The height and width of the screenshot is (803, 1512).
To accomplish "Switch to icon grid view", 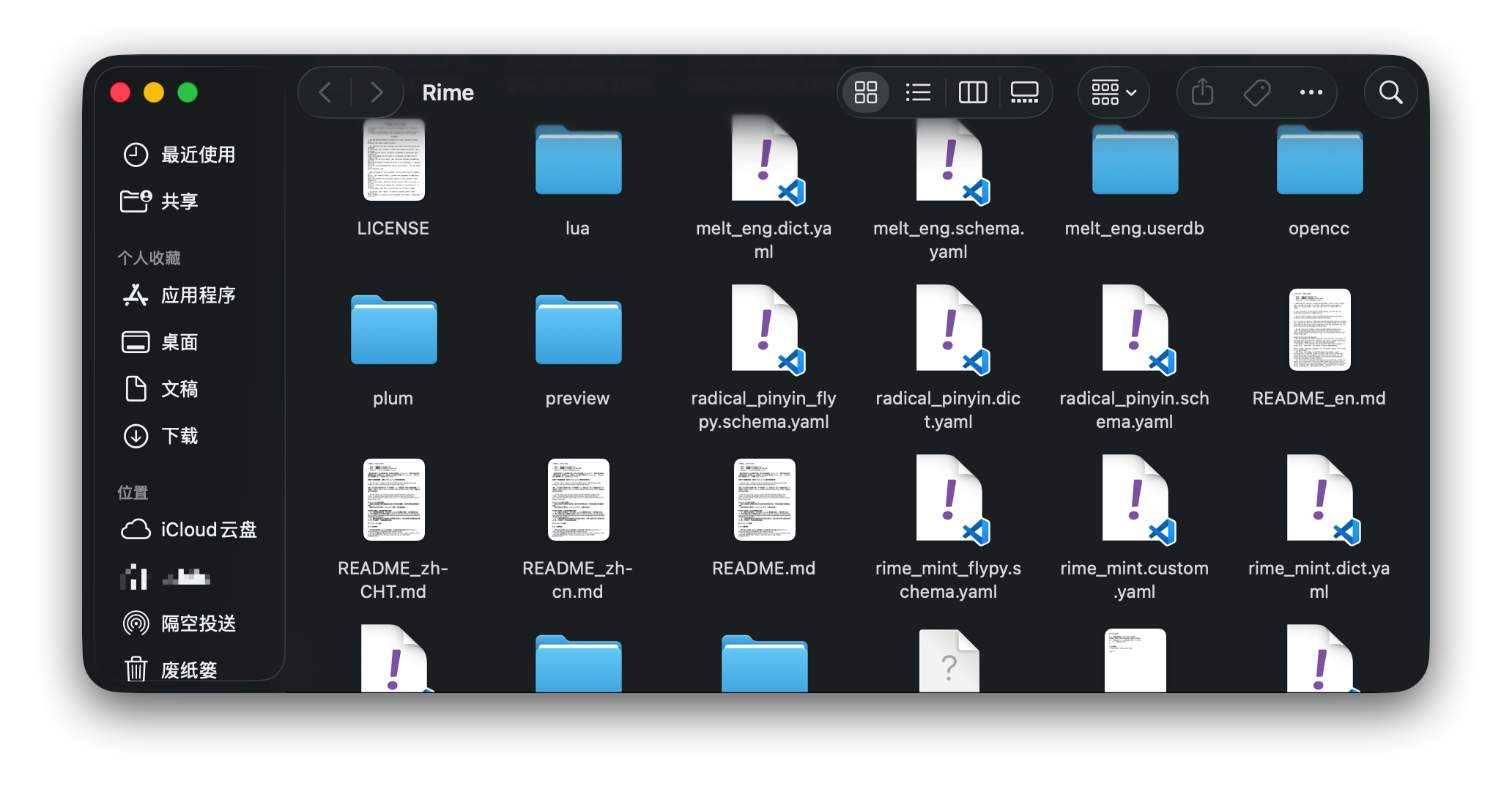I will click(865, 92).
